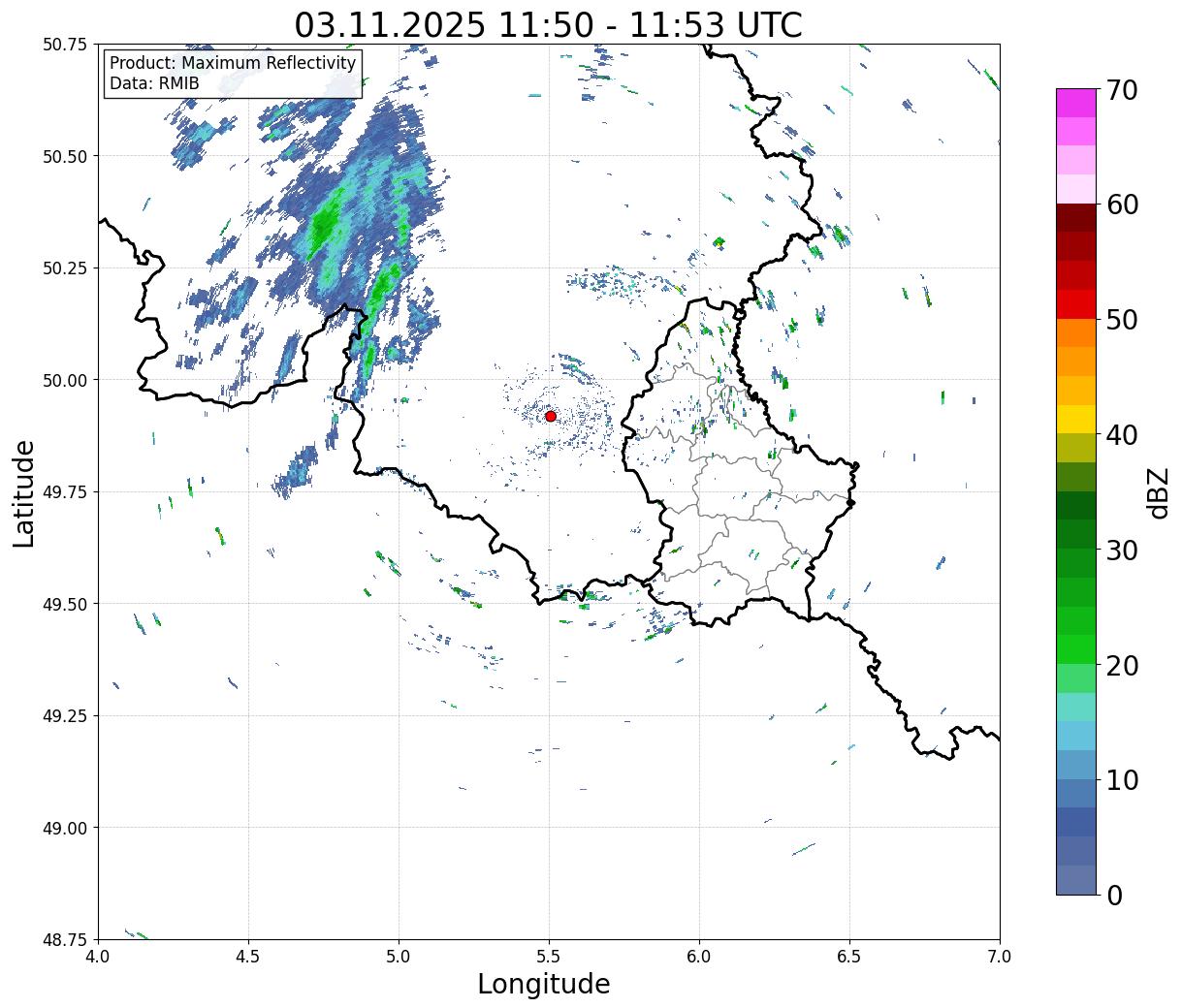Click the longitude tick label 7.0

click(1000, 956)
